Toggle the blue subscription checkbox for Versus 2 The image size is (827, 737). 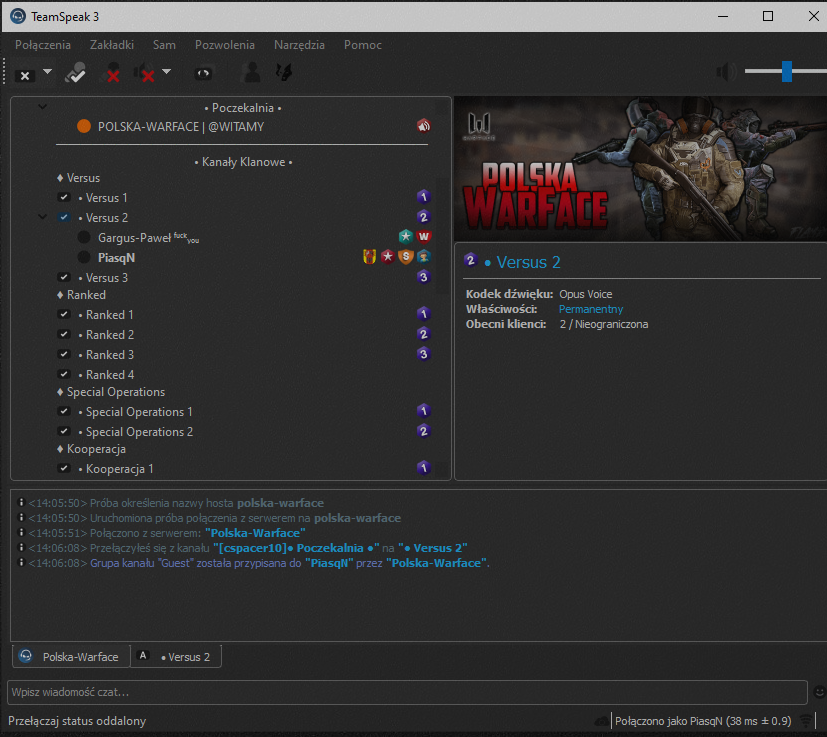(x=64, y=217)
